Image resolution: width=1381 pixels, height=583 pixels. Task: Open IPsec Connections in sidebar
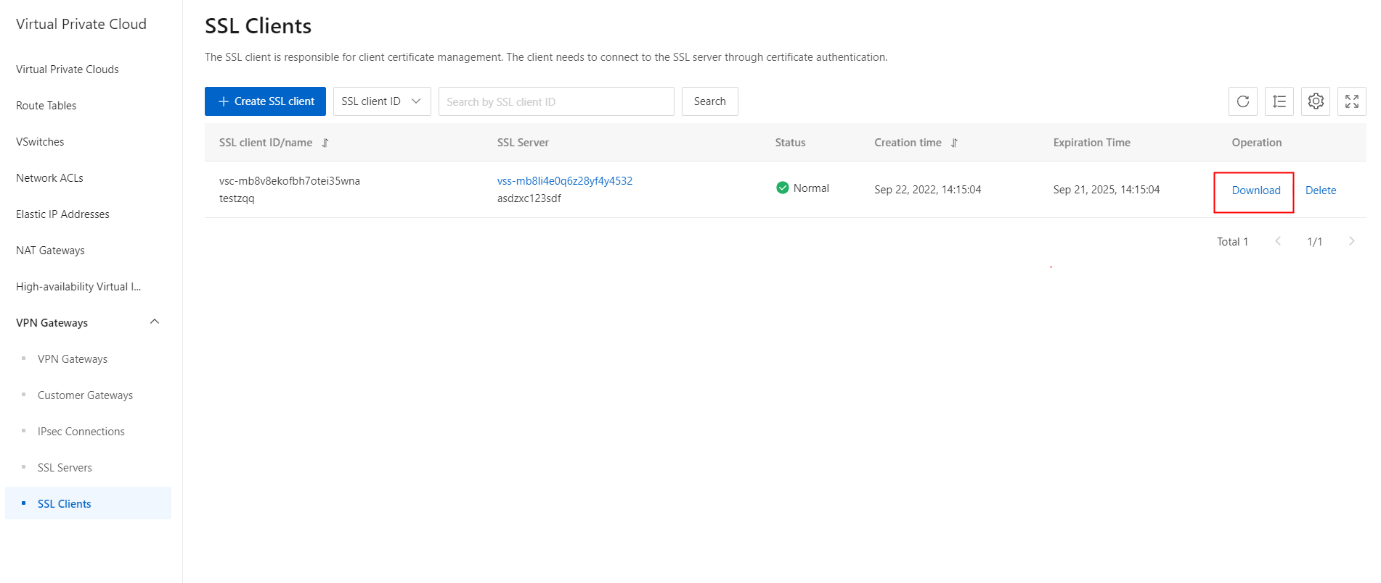pyautogui.click(x=81, y=431)
